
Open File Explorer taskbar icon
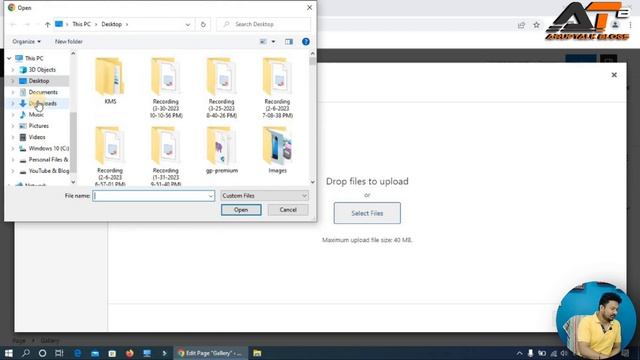click(x=257, y=353)
